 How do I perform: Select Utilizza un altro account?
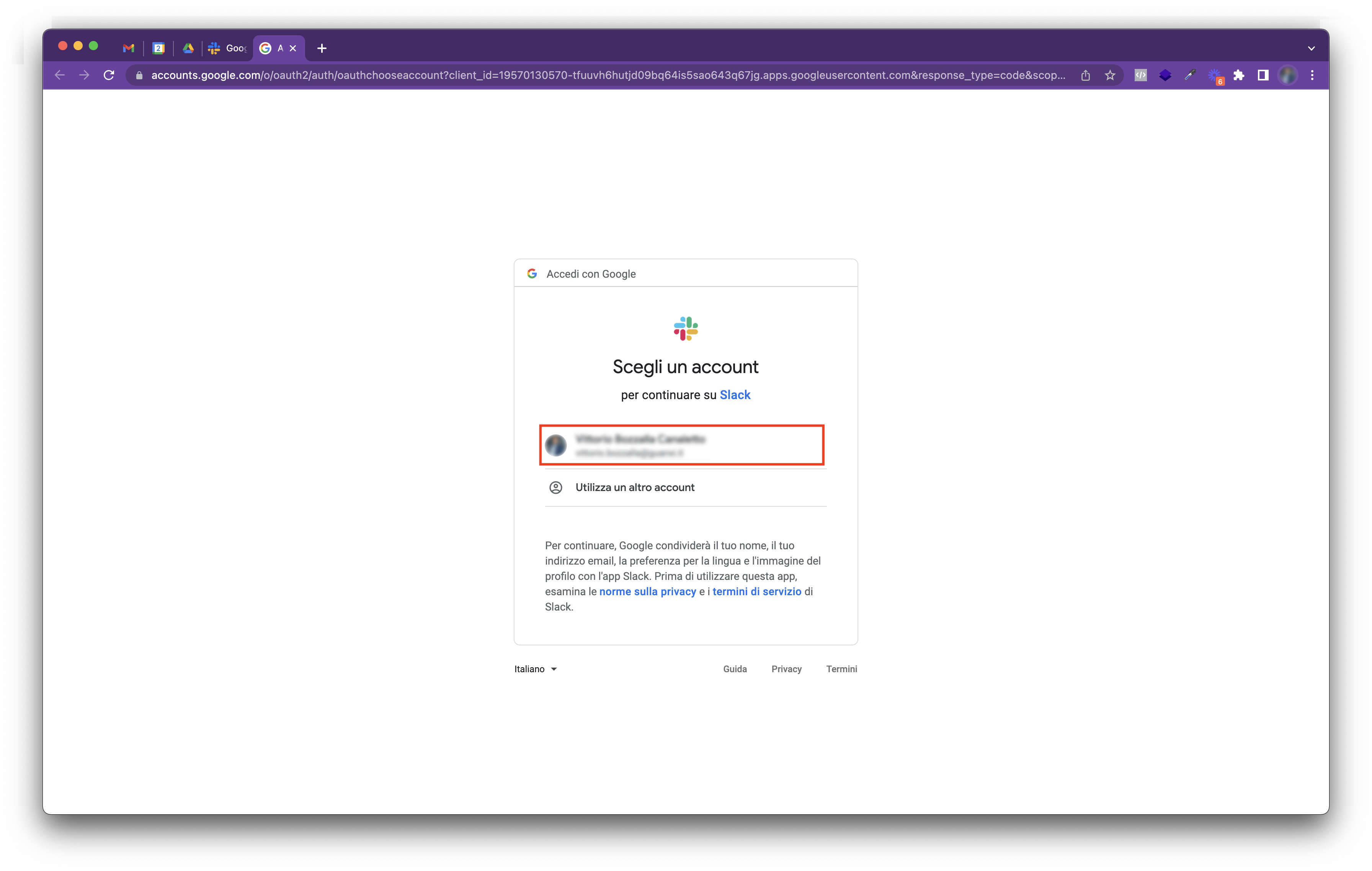pyautogui.click(x=635, y=487)
